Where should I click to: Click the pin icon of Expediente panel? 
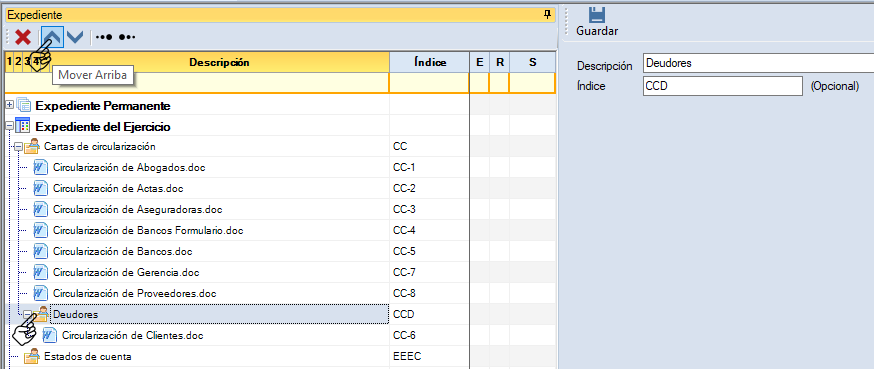[x=547, y=15]
